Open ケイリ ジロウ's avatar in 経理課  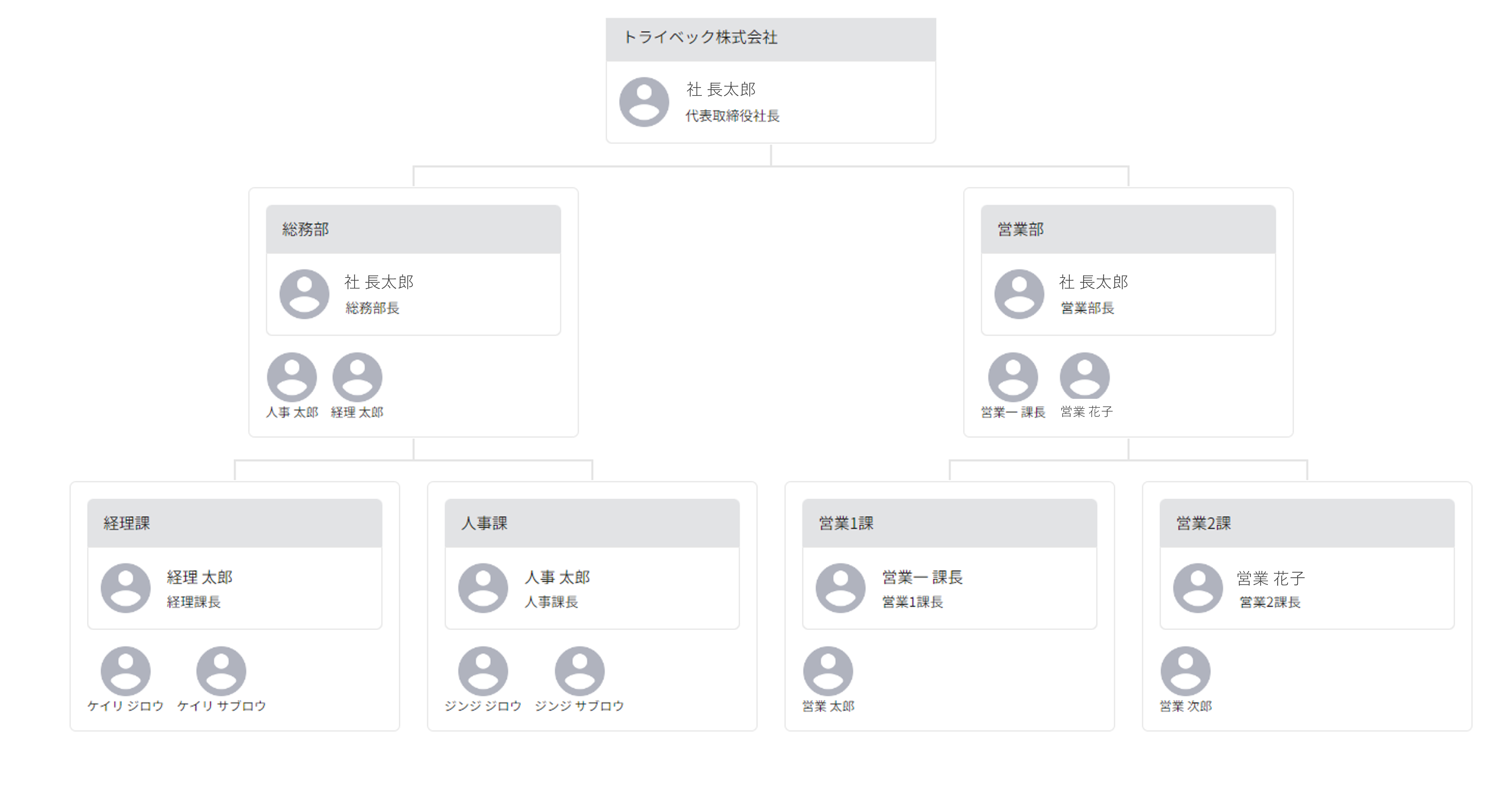coord(126,671)
